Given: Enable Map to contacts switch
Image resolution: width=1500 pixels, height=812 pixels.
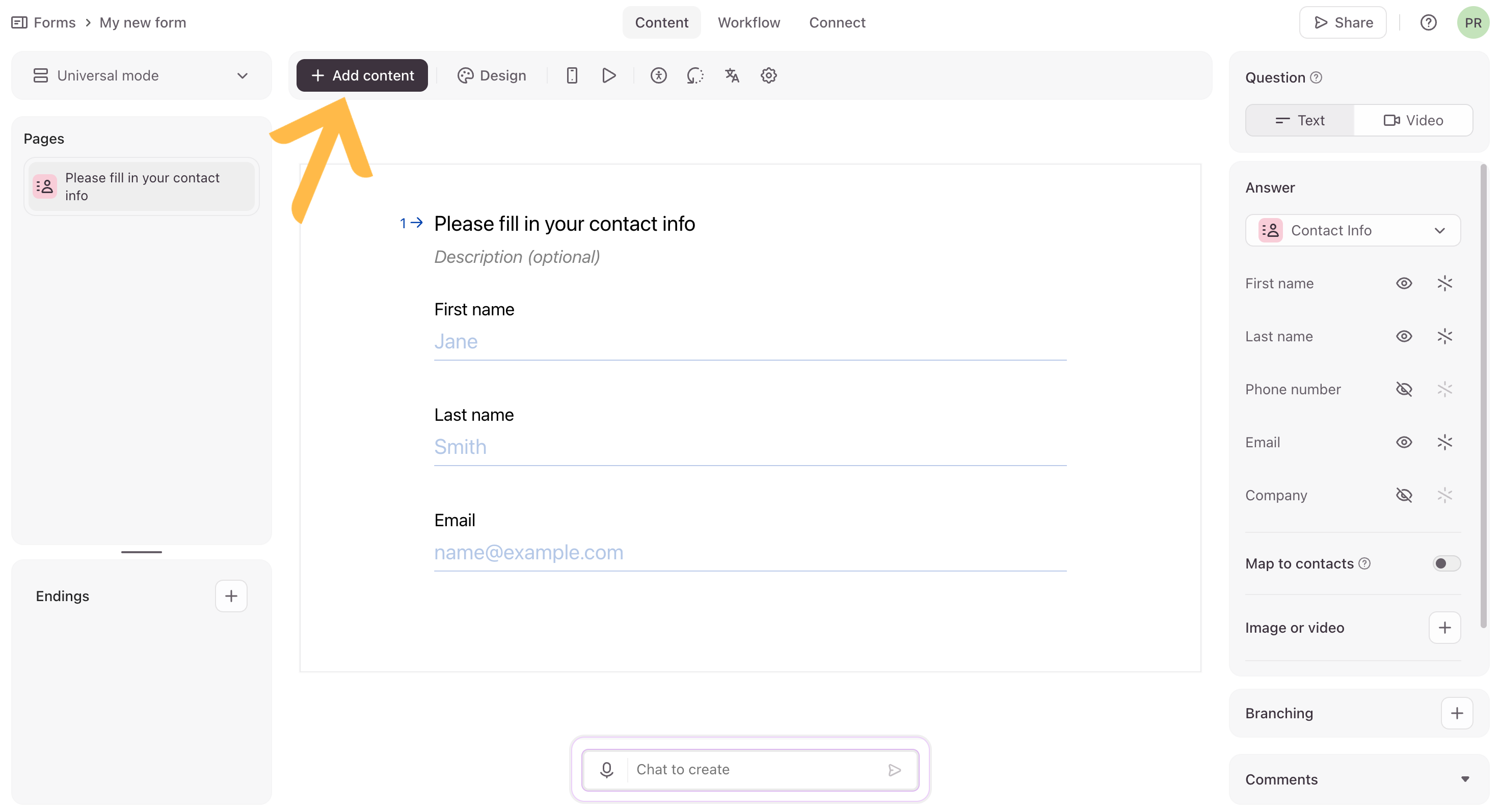Looking at the screenshot, I should pos(1446,563).
